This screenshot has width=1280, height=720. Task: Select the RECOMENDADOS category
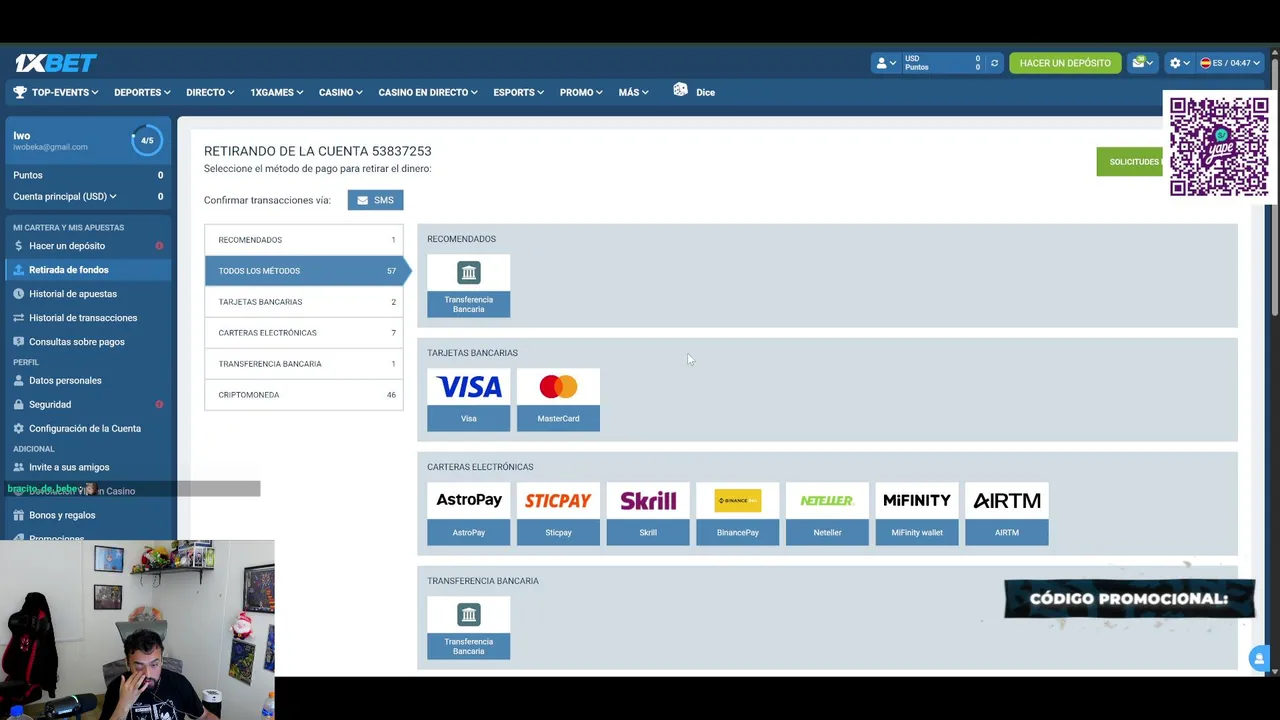304,240
